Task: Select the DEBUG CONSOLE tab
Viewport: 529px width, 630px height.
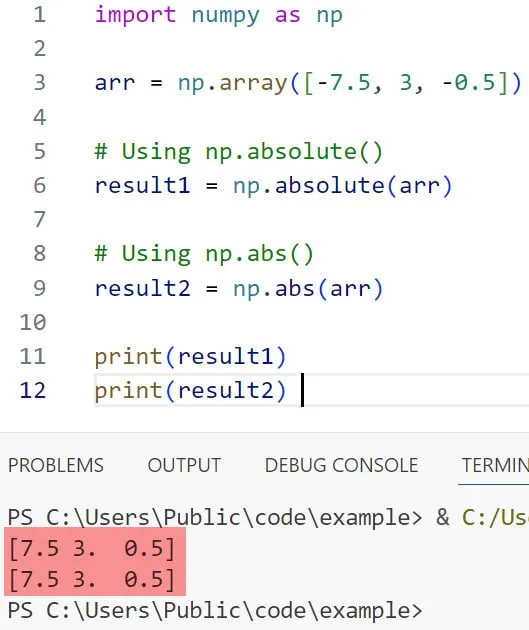Action: (341, 465)
